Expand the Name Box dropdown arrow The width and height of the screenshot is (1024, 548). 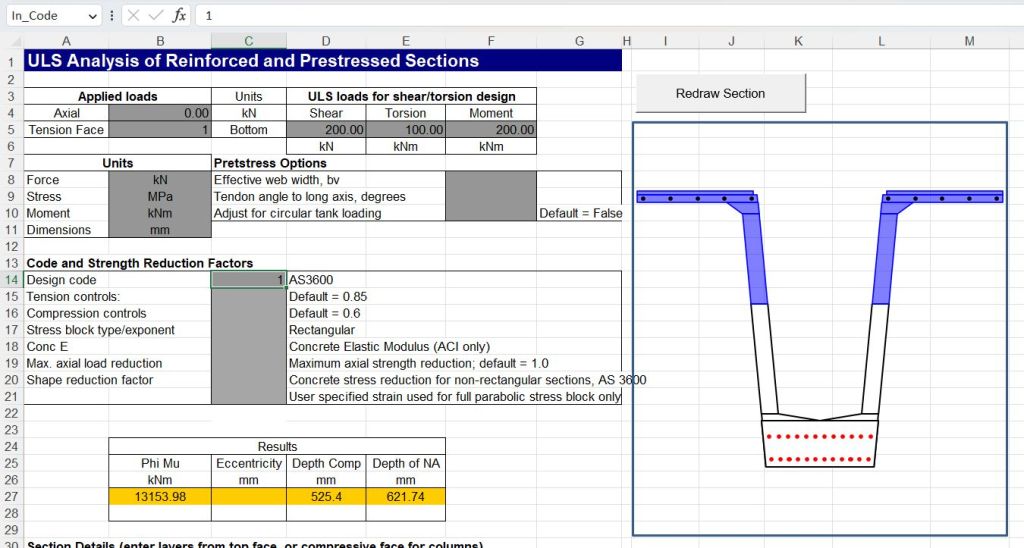pyautogui.click(x=93, y=16)
